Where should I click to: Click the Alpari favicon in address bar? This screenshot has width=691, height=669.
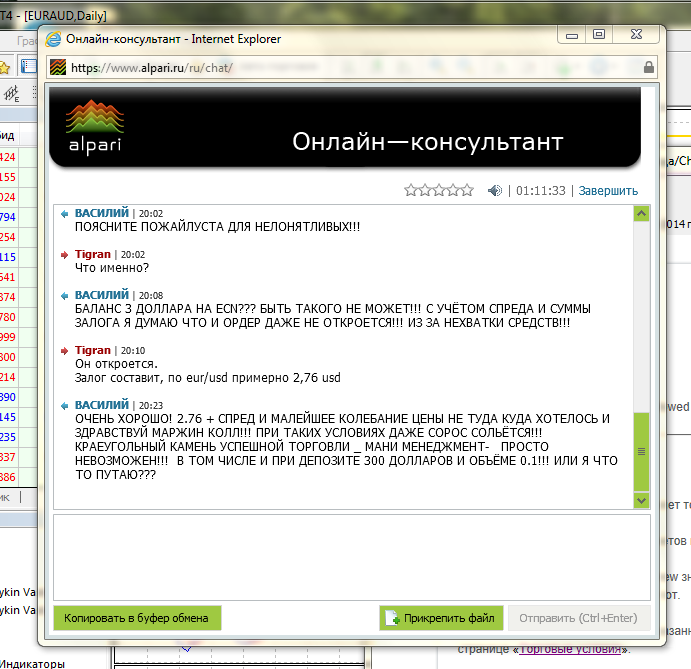(58, 67)
